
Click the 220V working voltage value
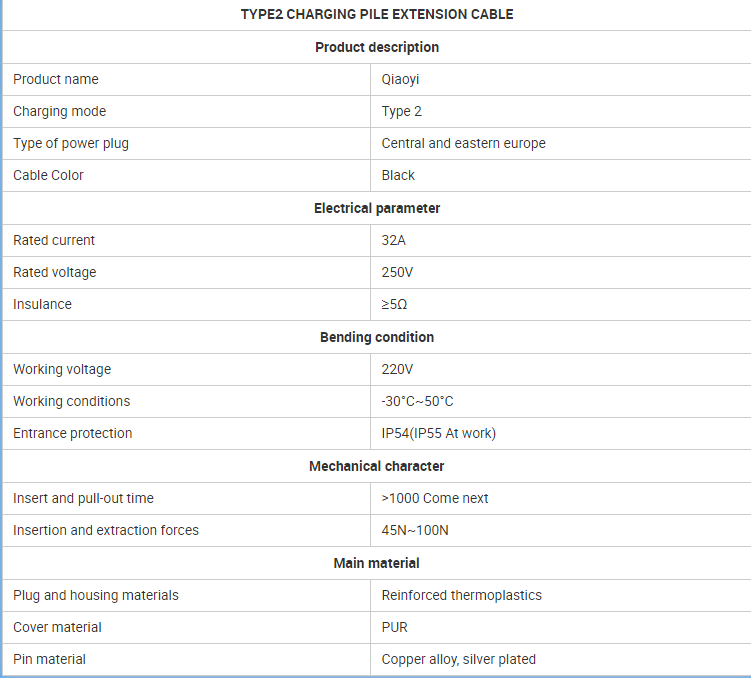click(x=397, y=369)
